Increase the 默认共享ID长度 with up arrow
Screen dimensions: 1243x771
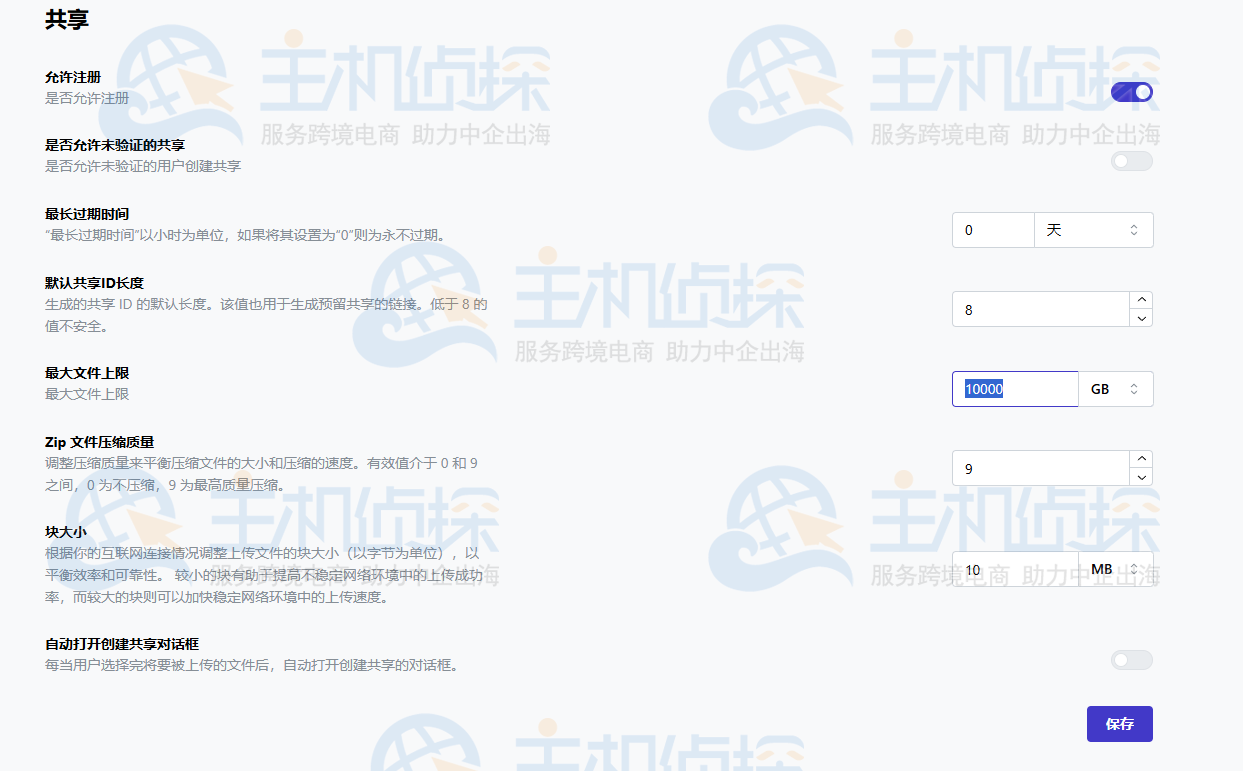click(1142, 300)
